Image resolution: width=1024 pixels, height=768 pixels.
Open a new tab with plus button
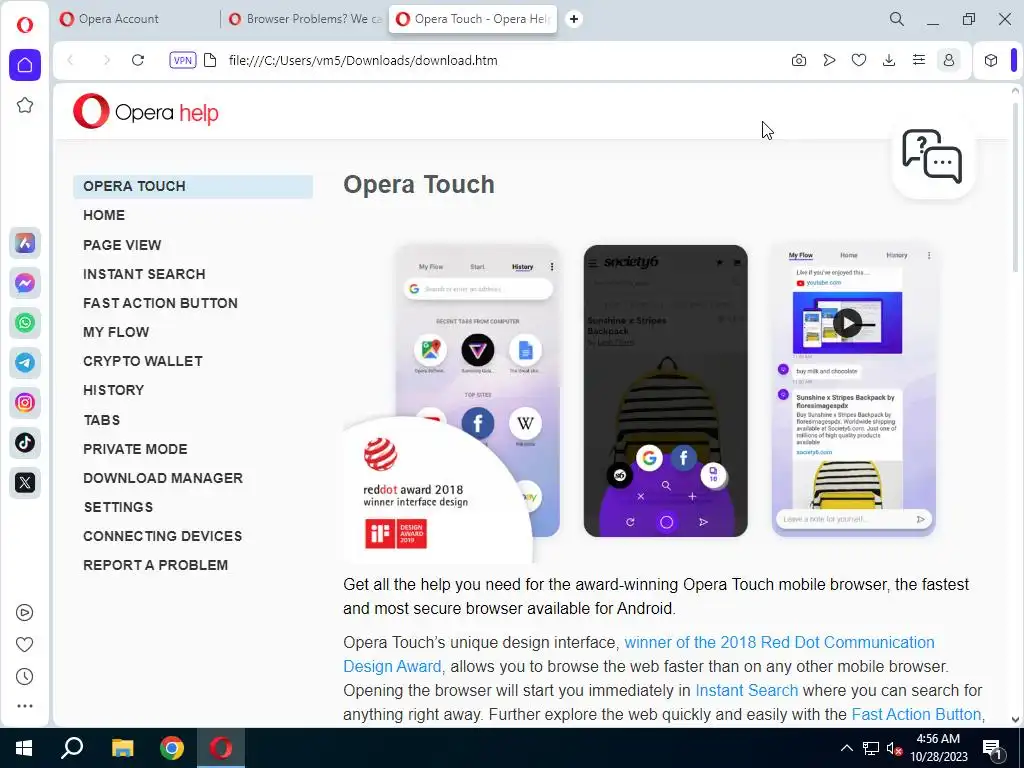pyautogui.click(x=573, y=19)
